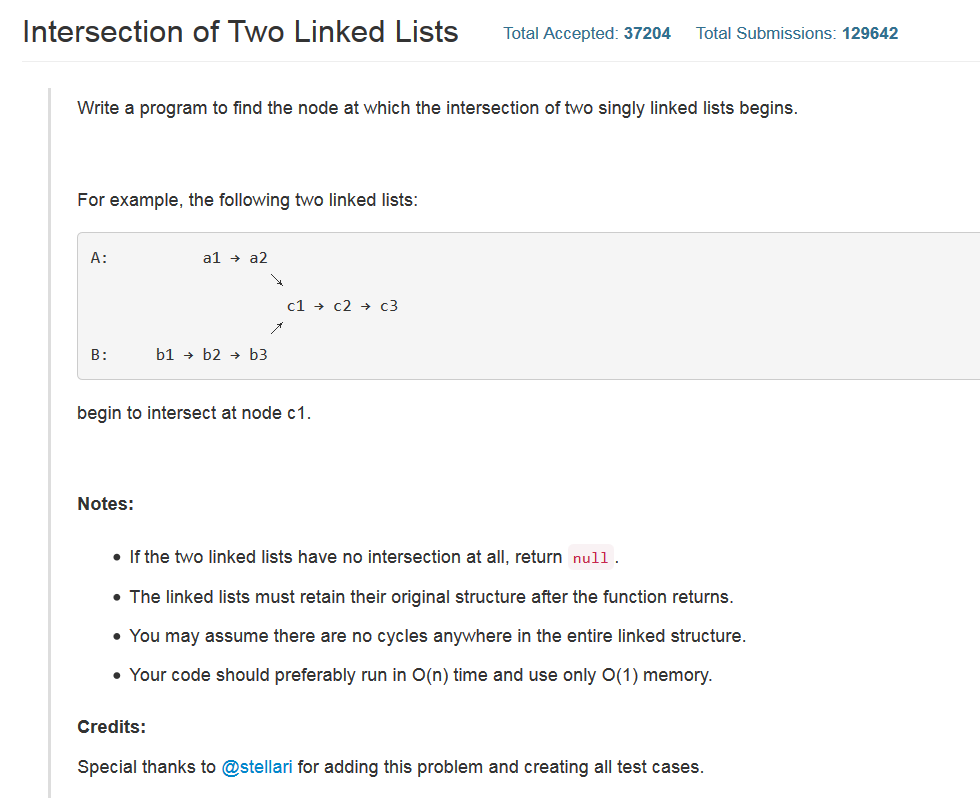This screenshot has width=980, height=798.
Task: Click the Intersection of Two Linked Lists title
Action: tap(241, 32)
